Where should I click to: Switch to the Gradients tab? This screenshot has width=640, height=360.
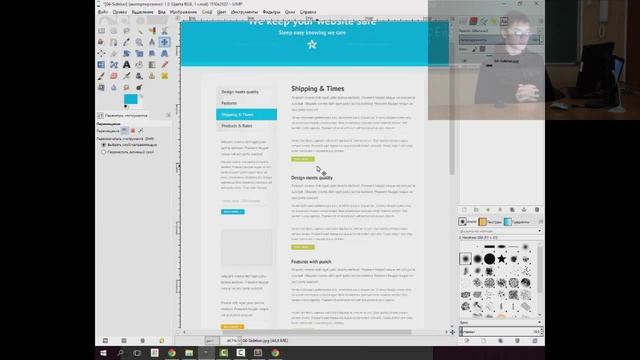(517, 222)
